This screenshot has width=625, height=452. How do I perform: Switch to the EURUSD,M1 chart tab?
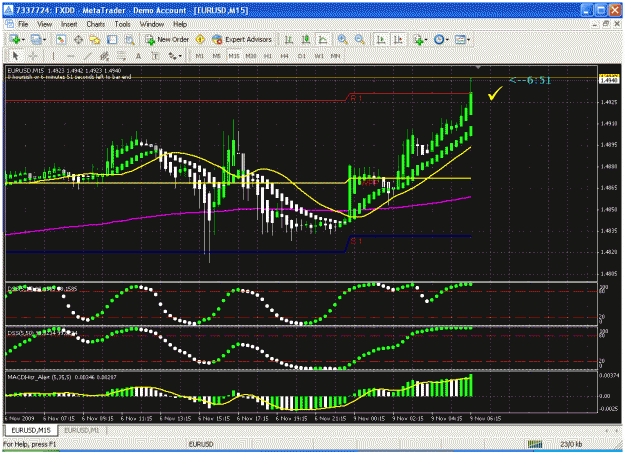coord(82,430)
